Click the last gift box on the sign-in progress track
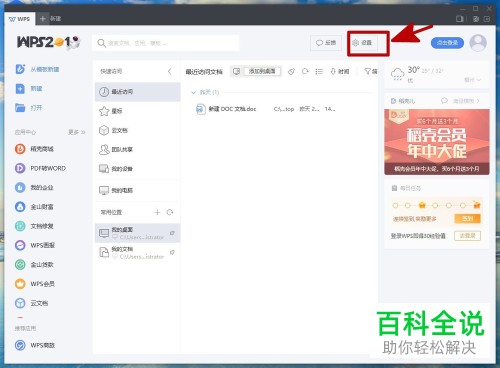The image size is (500, 368). tap(477, 205)
